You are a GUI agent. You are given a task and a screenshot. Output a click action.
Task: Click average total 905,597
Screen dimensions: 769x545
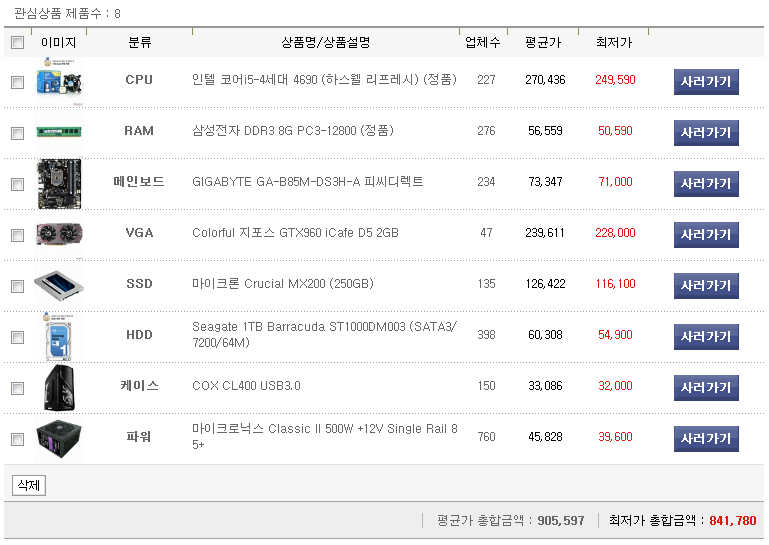(561, 520)
